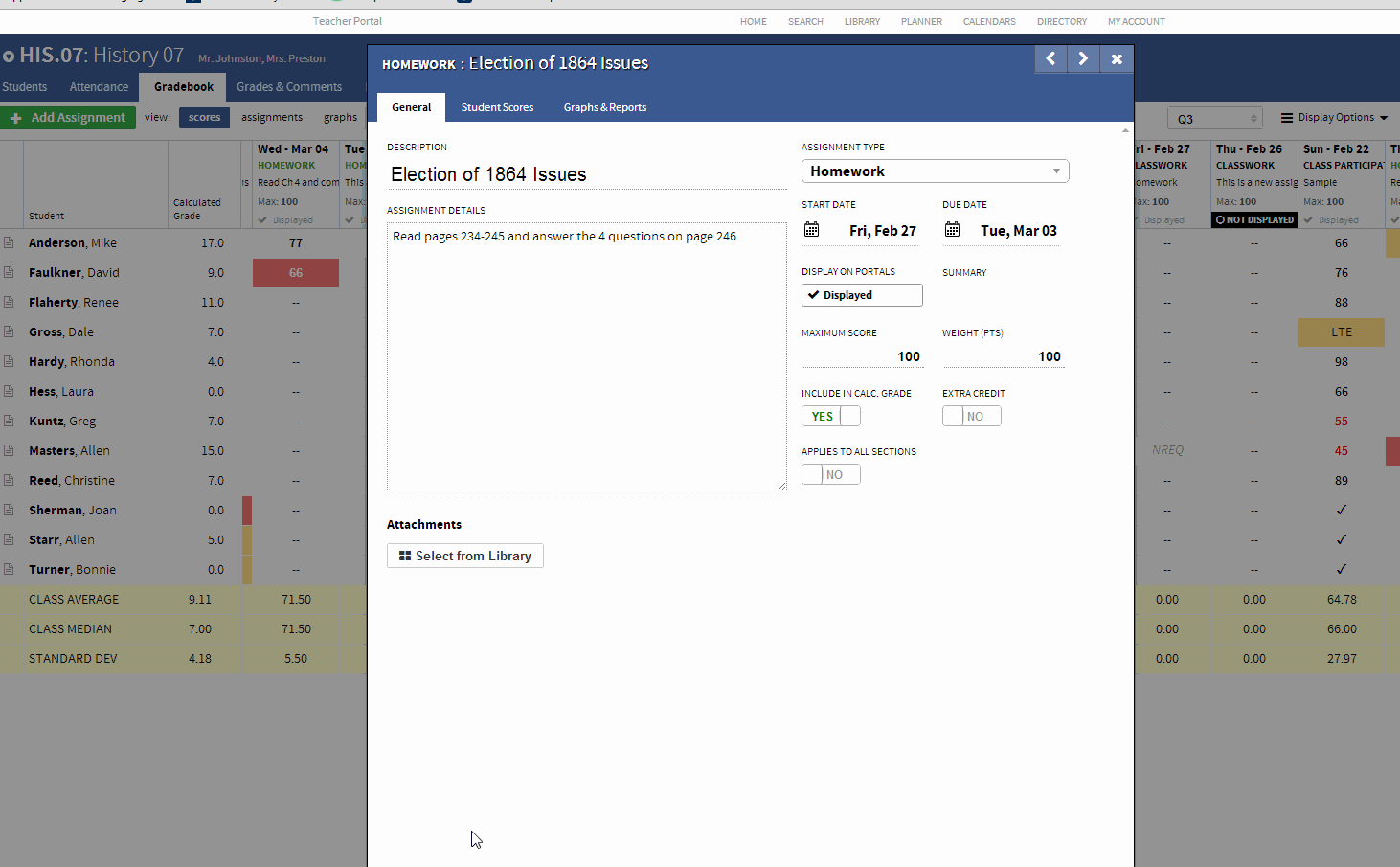The height and width of the screenshot is (867, 1400).
Task: Go to the Planner section
Action: click(x=921, y=21)
